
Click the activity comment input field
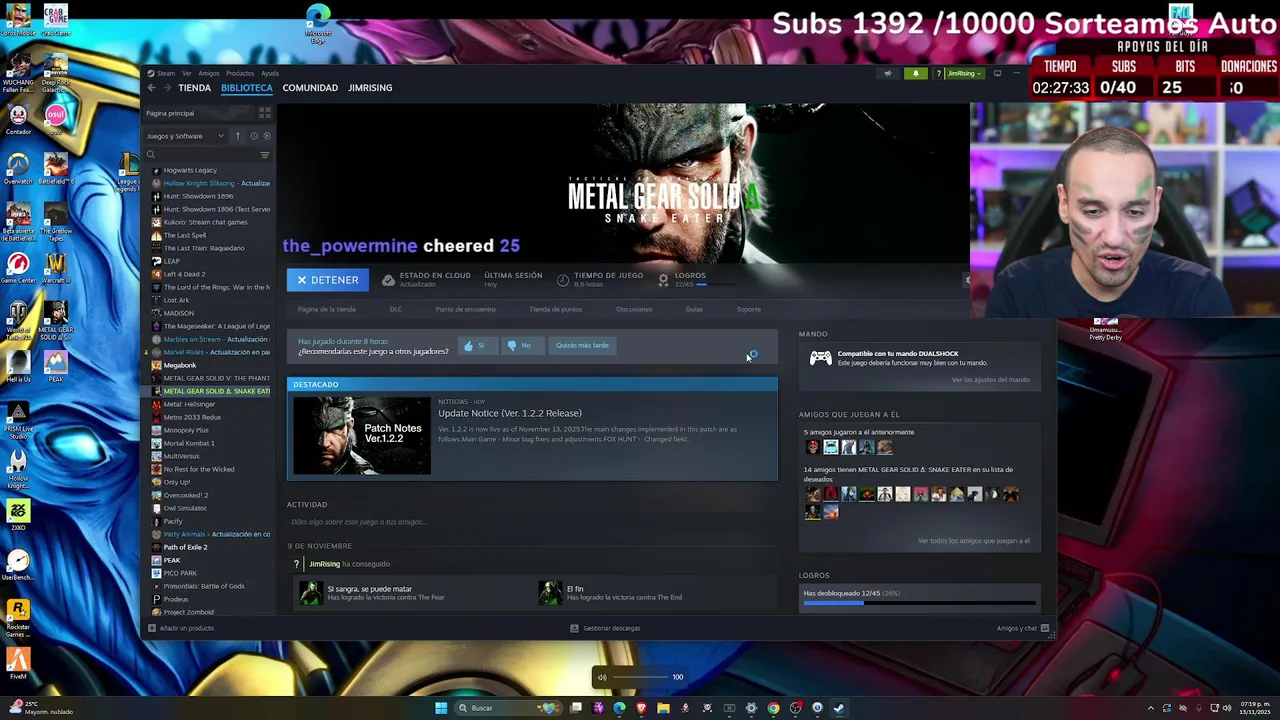531,522
